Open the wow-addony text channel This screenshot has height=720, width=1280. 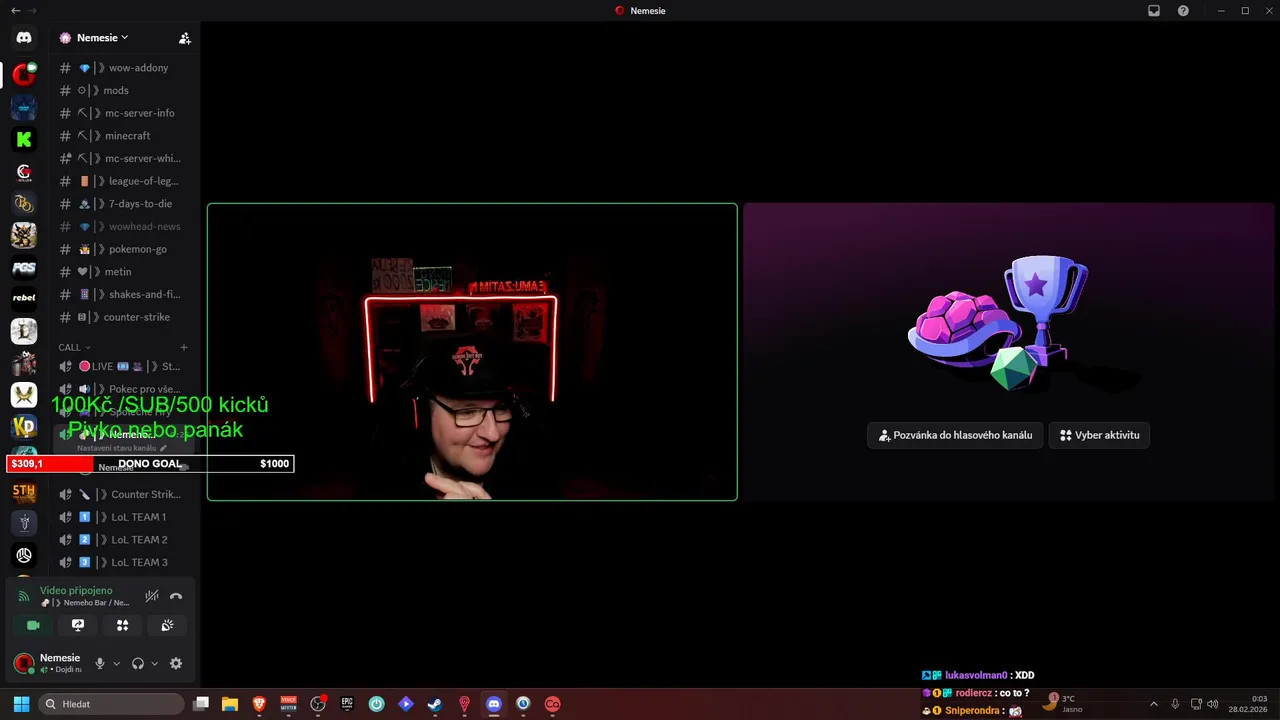[x=124, y=68]
